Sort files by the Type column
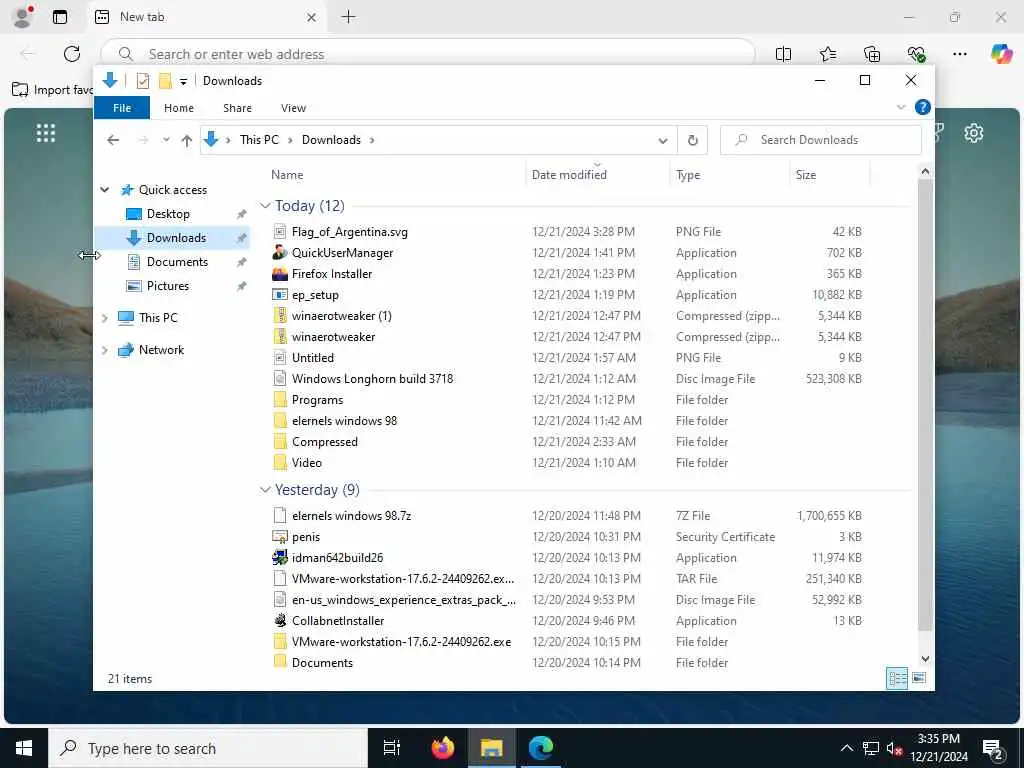The image size is (1024, 768). 688,175
